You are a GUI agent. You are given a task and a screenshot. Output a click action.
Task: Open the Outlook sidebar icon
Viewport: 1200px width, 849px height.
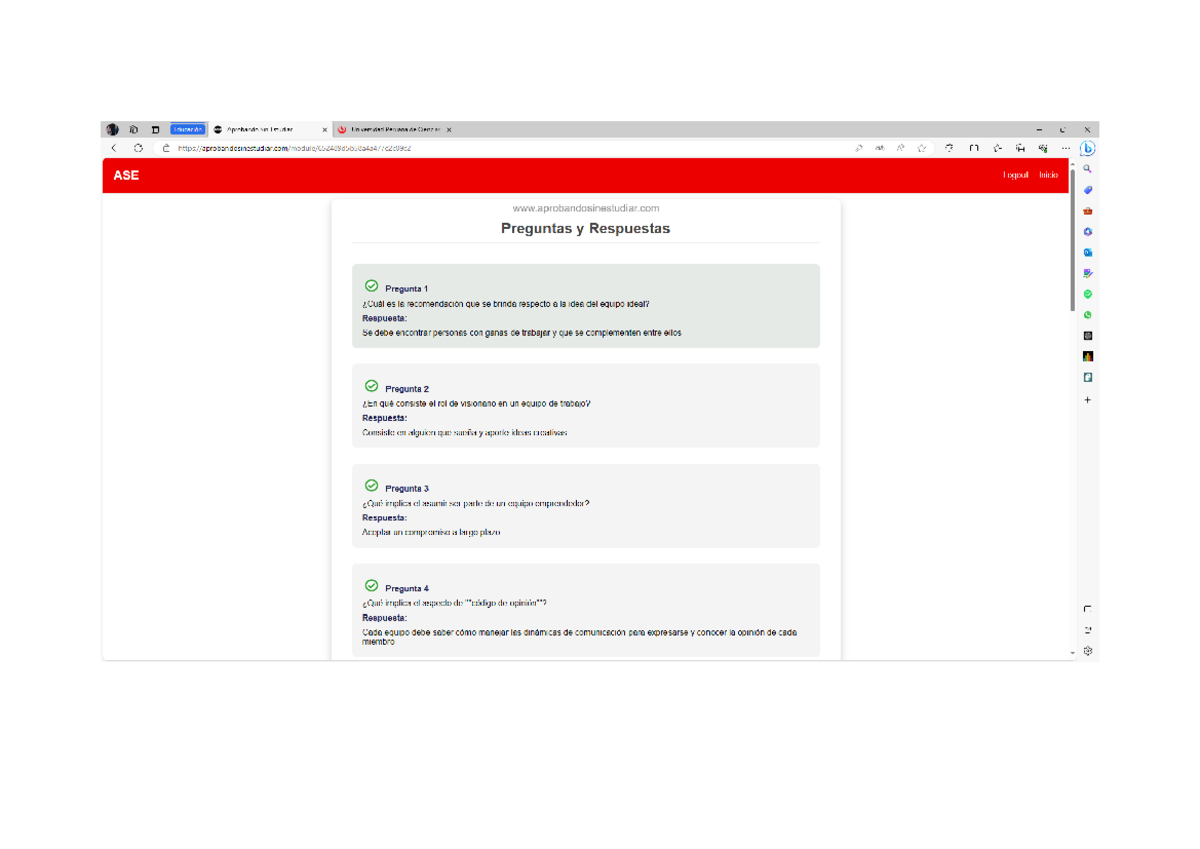click(1087, 252)
